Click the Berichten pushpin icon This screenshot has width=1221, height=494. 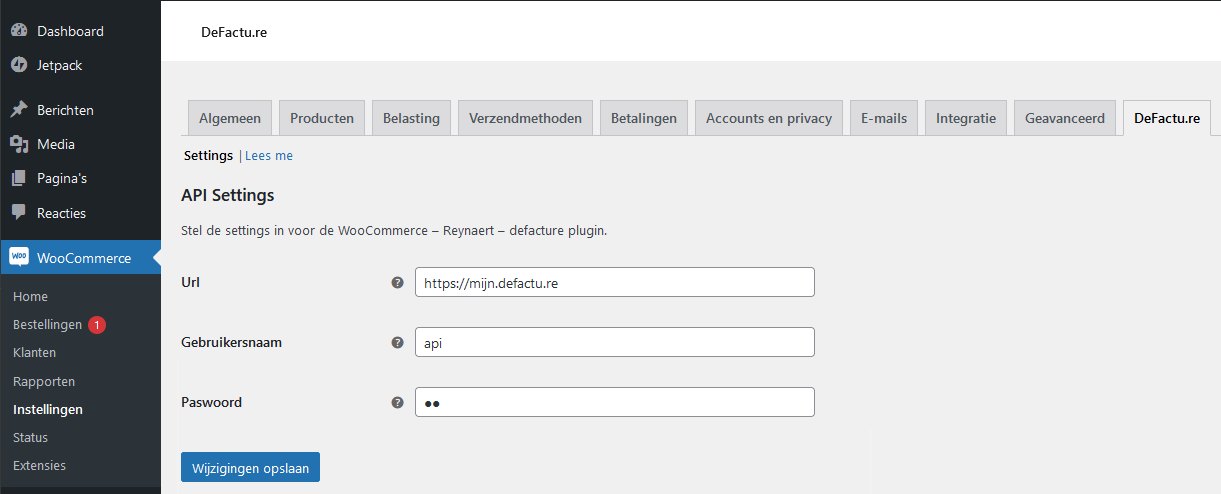click(x=19, y=110)
